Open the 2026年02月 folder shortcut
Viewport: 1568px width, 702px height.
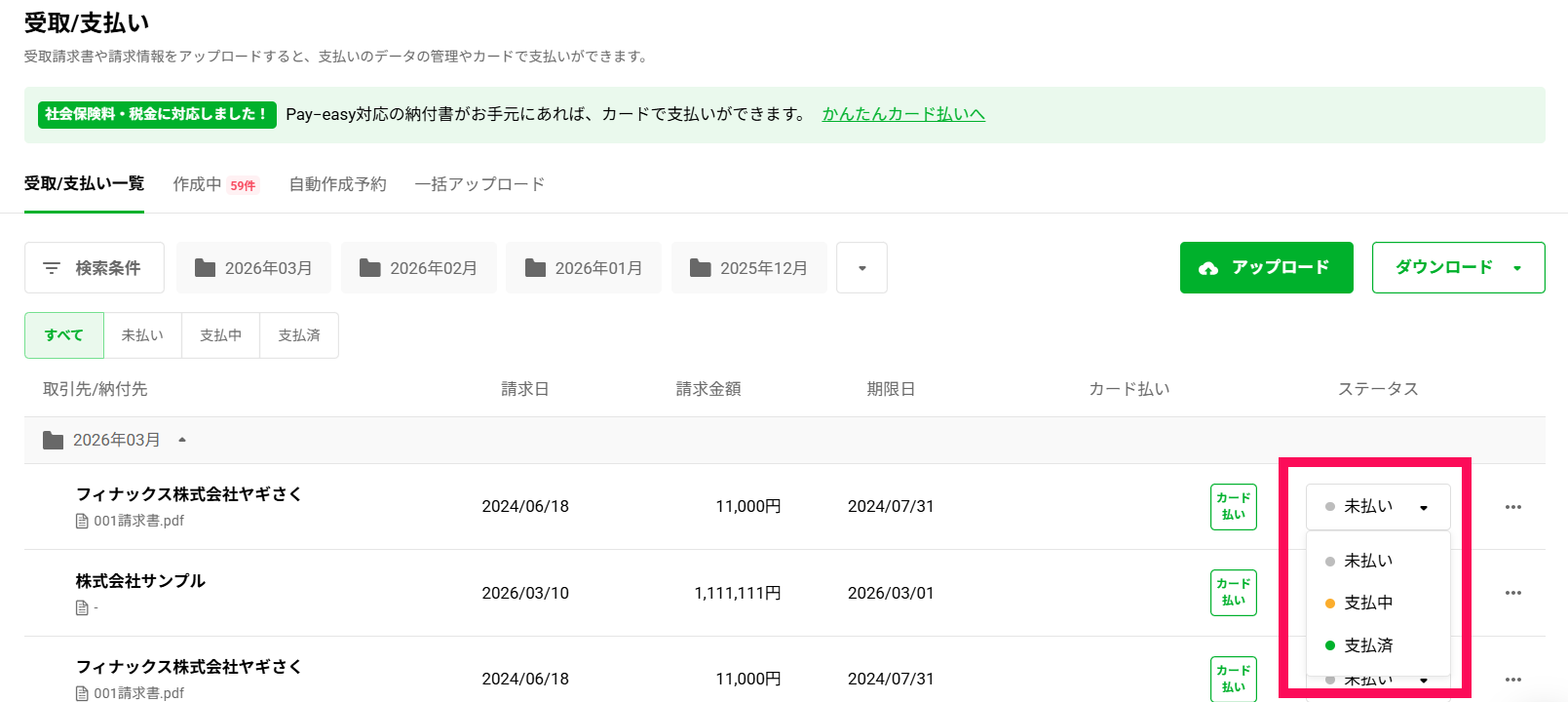[x=418, y=267]
